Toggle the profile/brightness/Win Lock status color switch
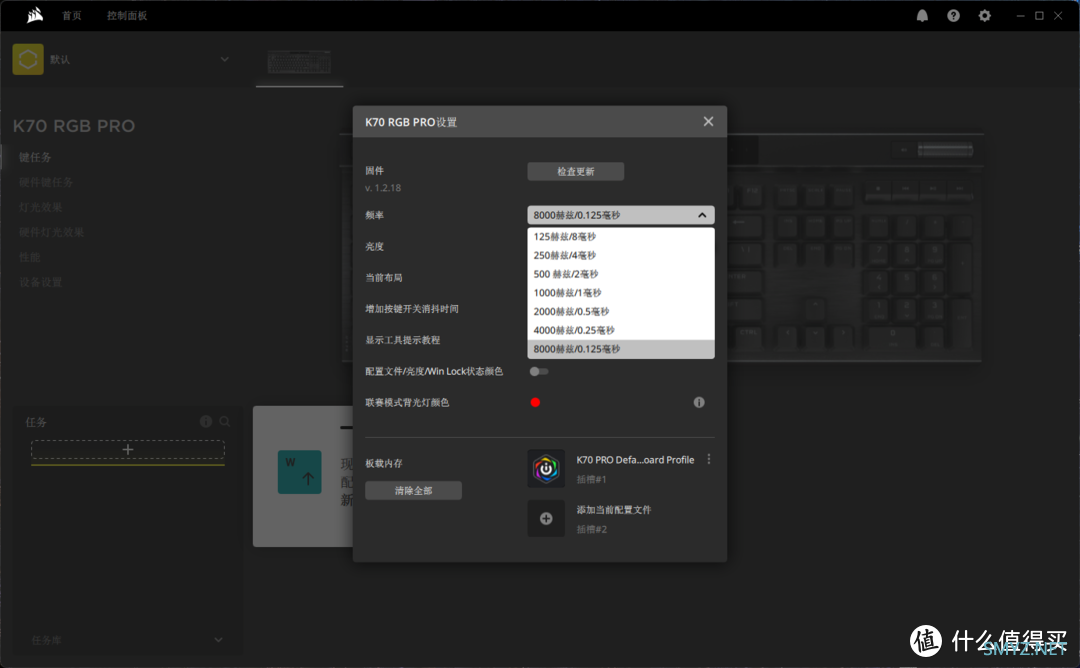Viewport: 1080px width, 668px height. pyautogui.click(x=539, y=371)
